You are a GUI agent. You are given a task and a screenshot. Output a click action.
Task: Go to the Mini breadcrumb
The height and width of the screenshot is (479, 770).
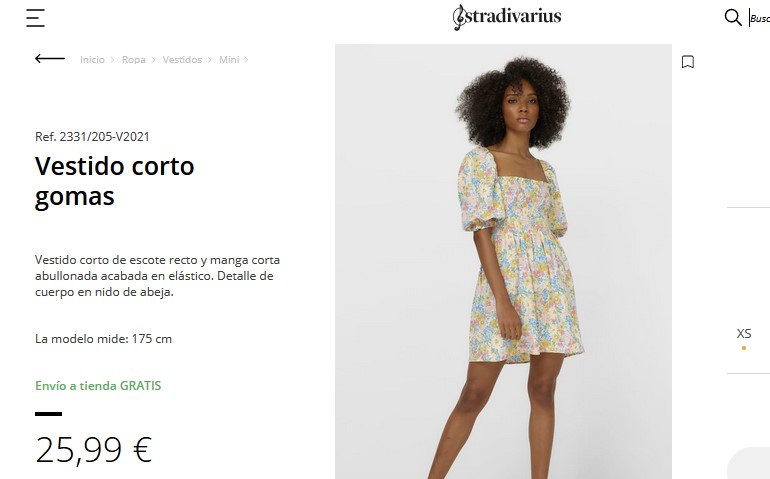coord(229,59)
